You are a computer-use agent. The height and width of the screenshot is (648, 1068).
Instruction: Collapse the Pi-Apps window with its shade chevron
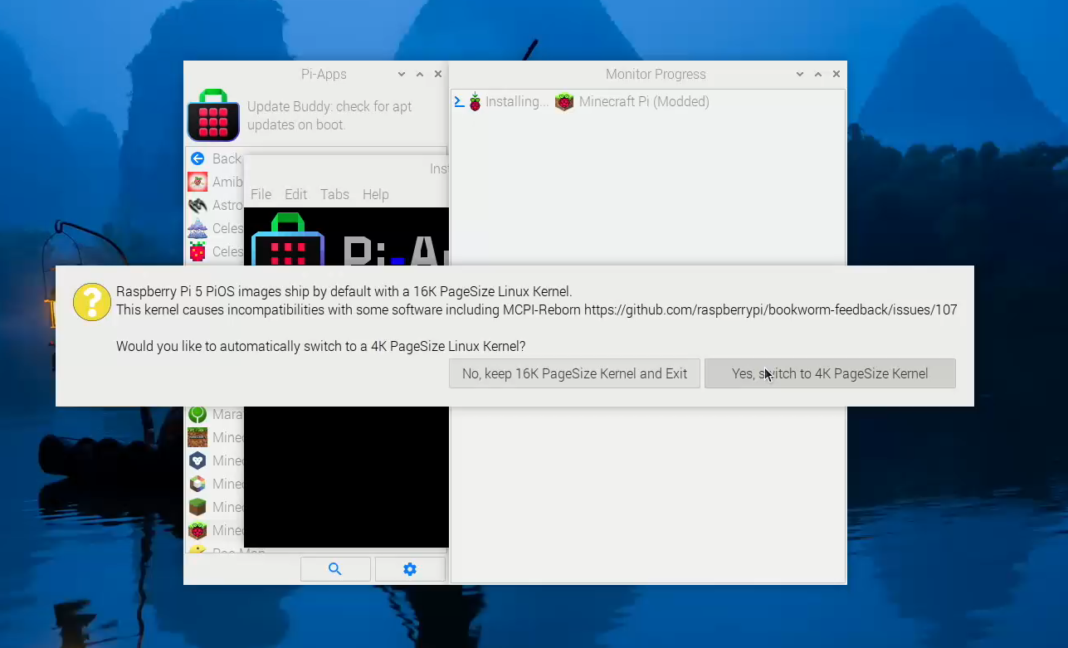401,73
